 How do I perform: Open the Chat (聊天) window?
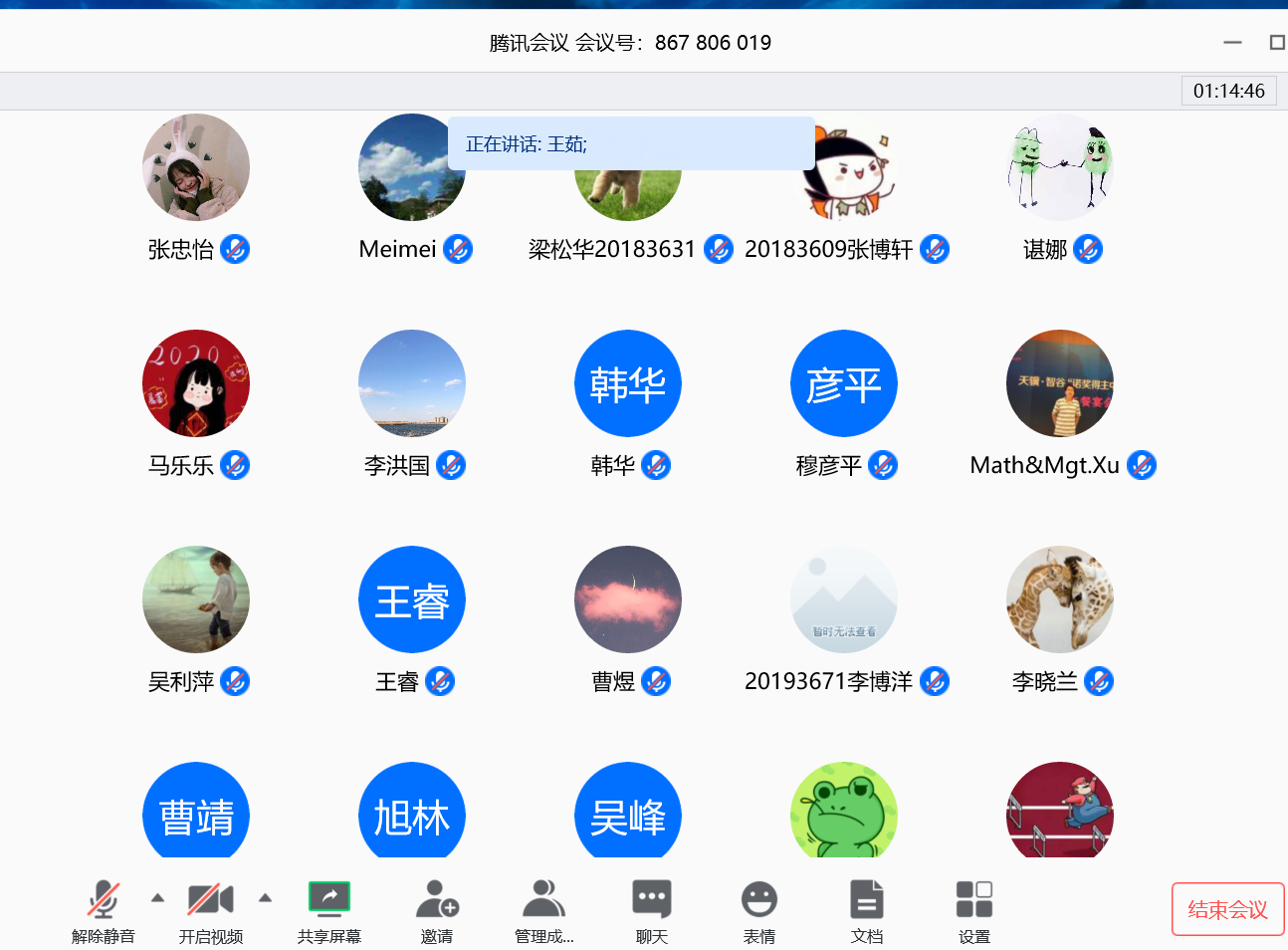[652, 900]
